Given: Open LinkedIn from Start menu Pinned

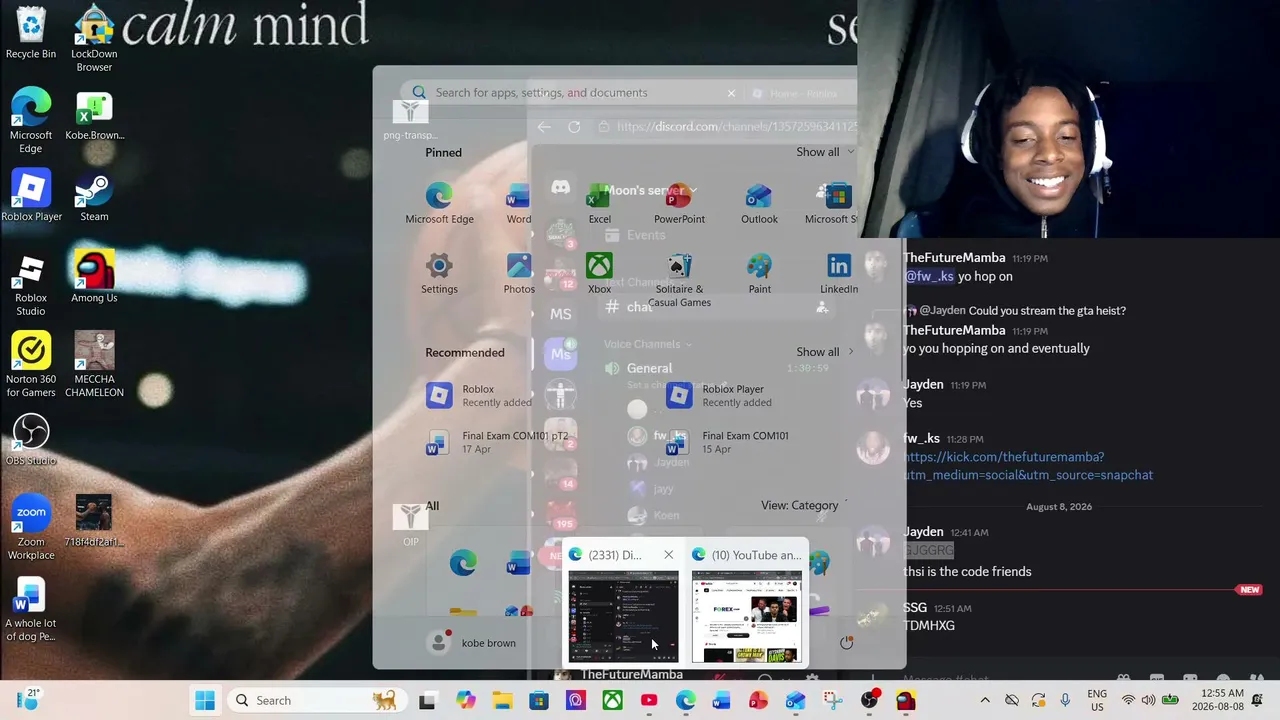Looking at the screenshot, I should coord(838,273).
